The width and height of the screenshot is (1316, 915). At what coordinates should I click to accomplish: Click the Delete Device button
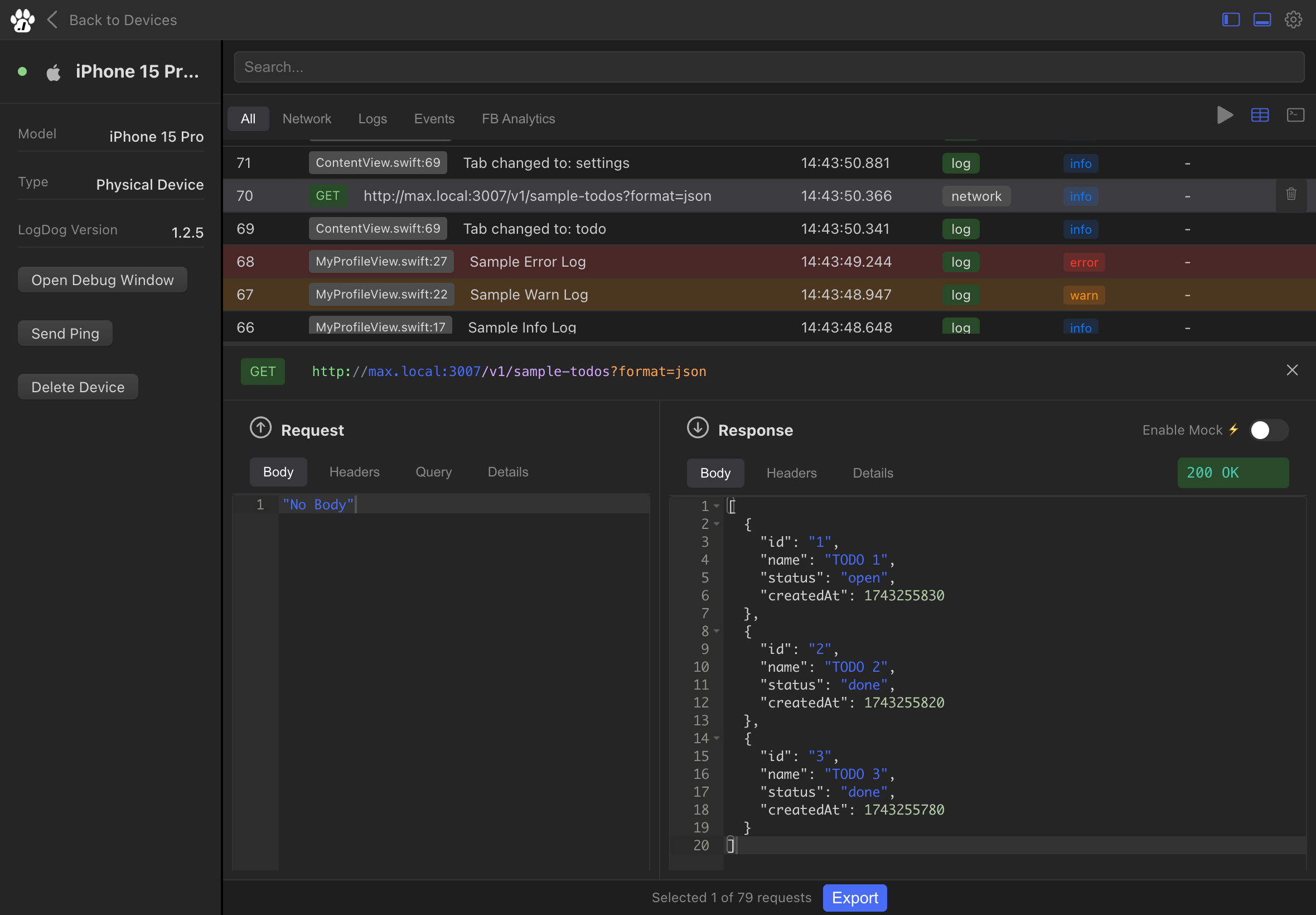click(x=78, y=387)
